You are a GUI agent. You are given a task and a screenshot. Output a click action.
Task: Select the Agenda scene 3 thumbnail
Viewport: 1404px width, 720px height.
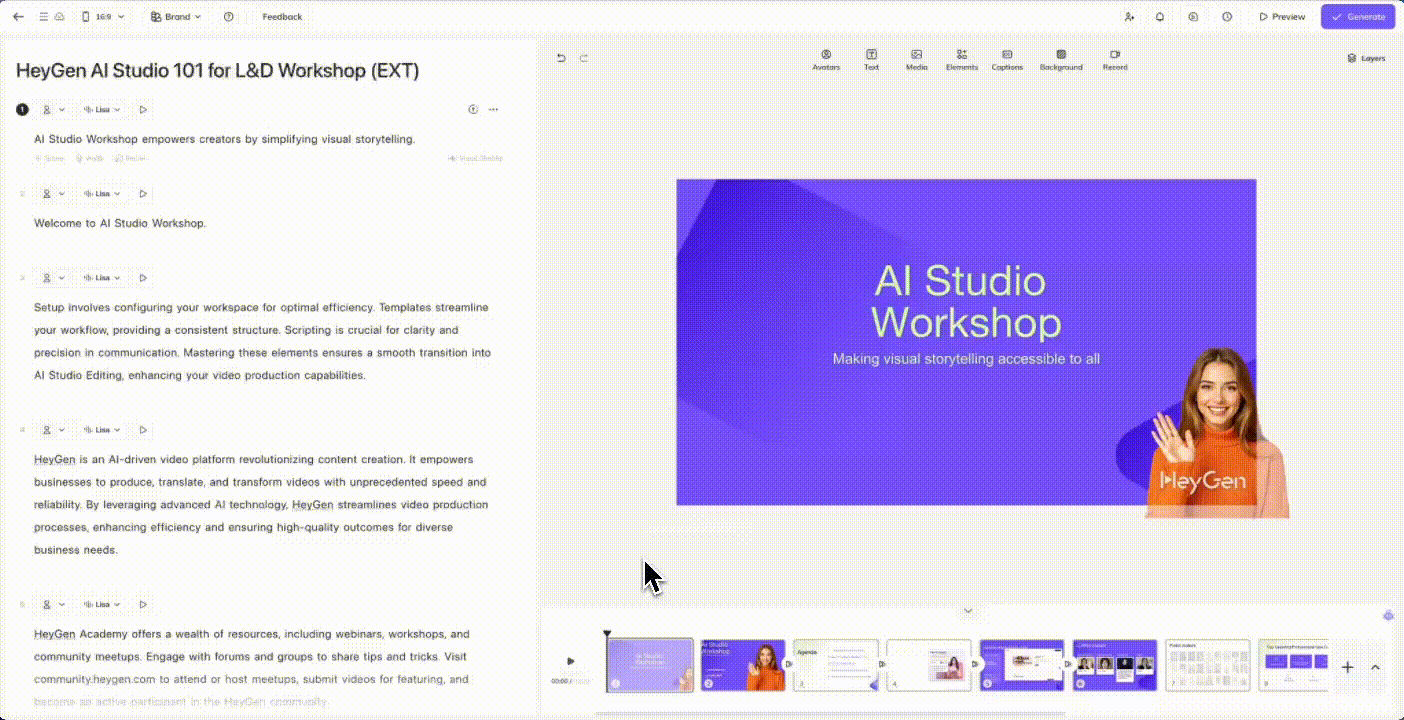pyautogui.click(x=836, y=665)
